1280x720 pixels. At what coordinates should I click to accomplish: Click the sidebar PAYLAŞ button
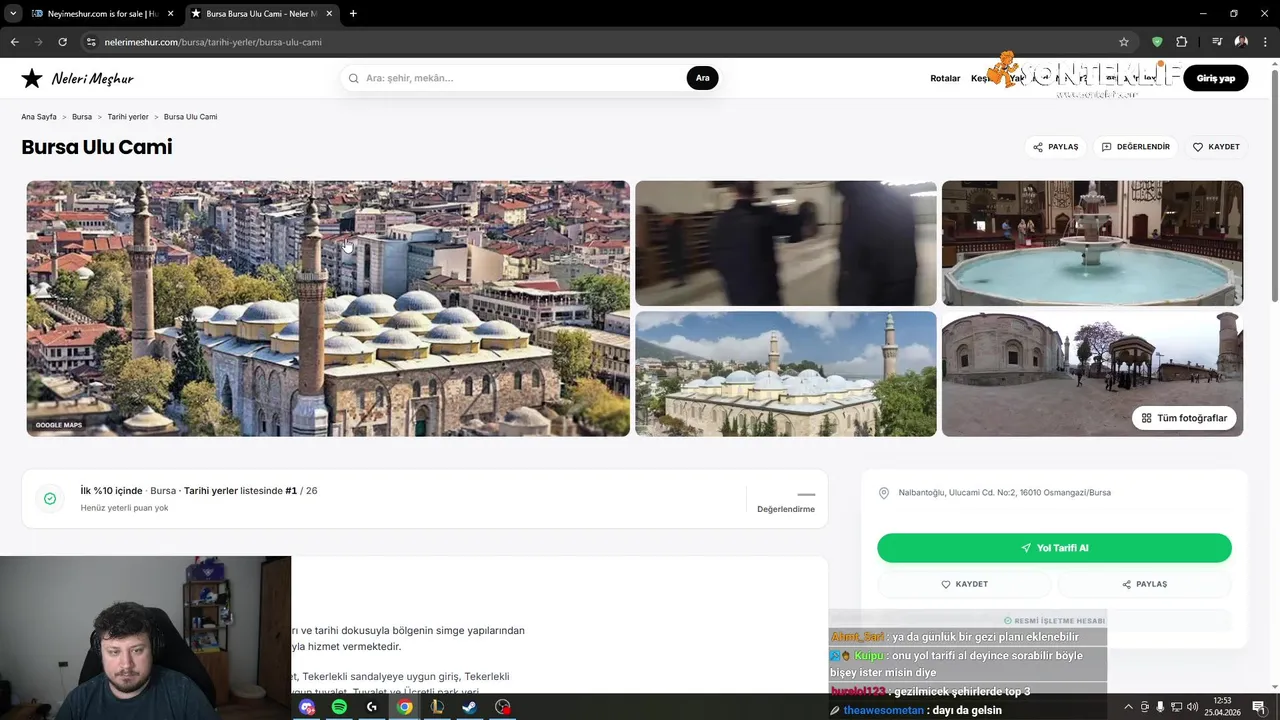click(1144, 584)
